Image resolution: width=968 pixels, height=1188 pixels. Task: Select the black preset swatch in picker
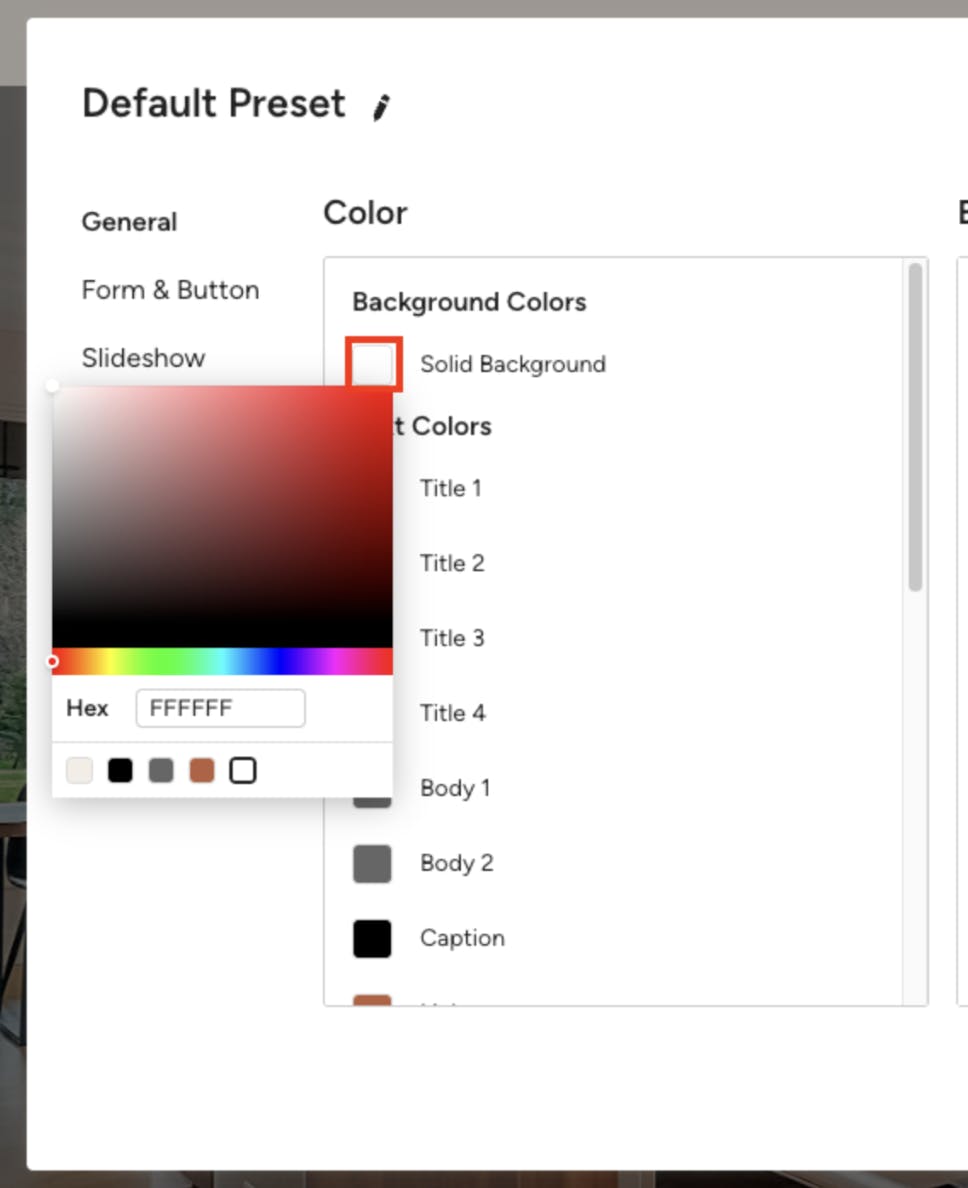coord(120,770)
